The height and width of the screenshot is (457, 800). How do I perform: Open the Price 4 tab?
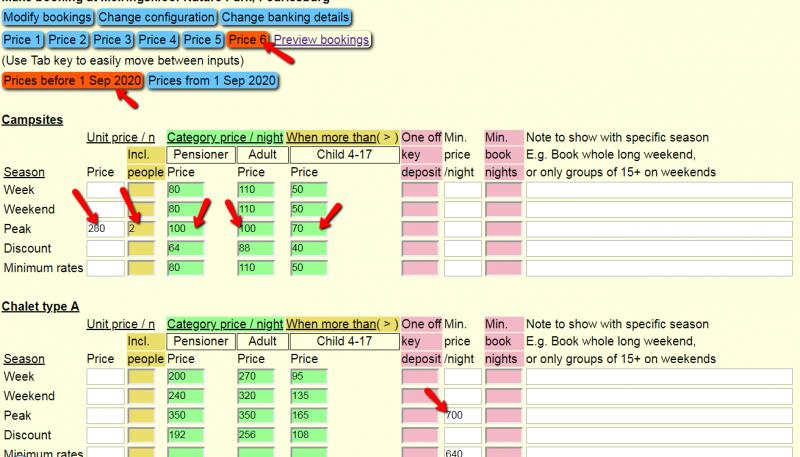[158, 40]
